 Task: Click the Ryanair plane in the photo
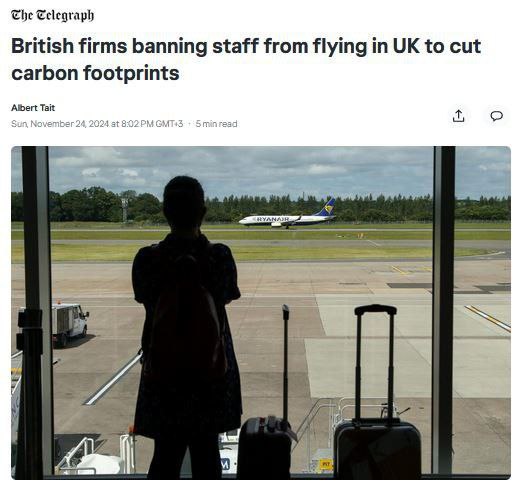click(287, 215)
